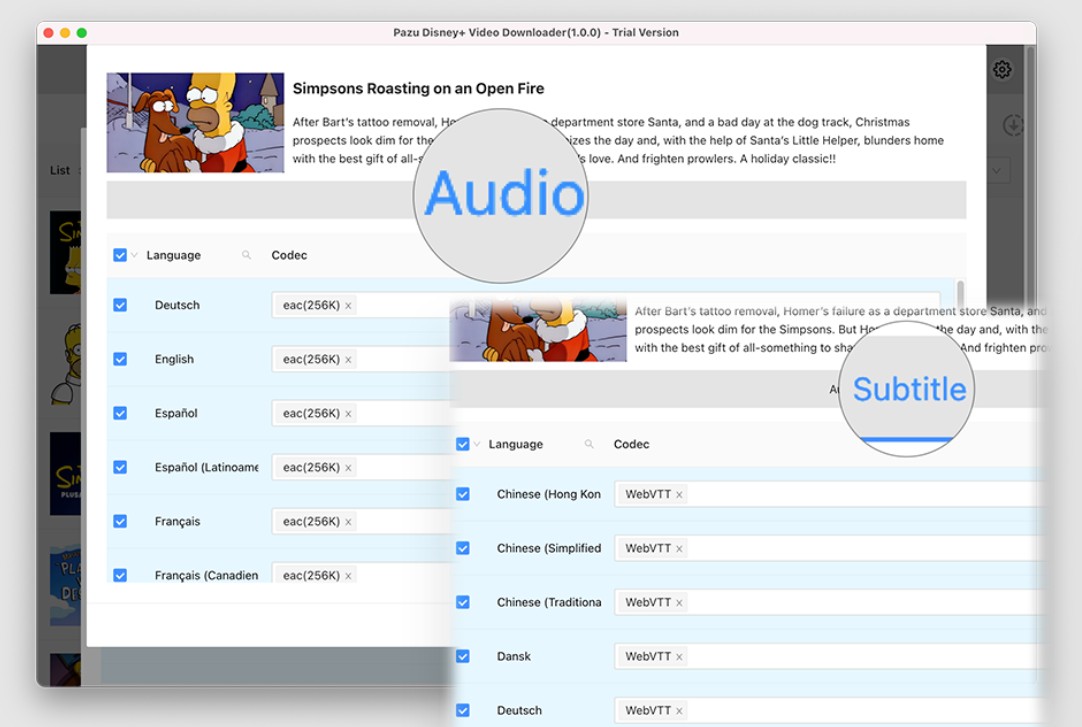Remove WebVTT tag from Deutsch subtitle
This screenshot has height=727, width=1082.
click(x=679, y=710)
